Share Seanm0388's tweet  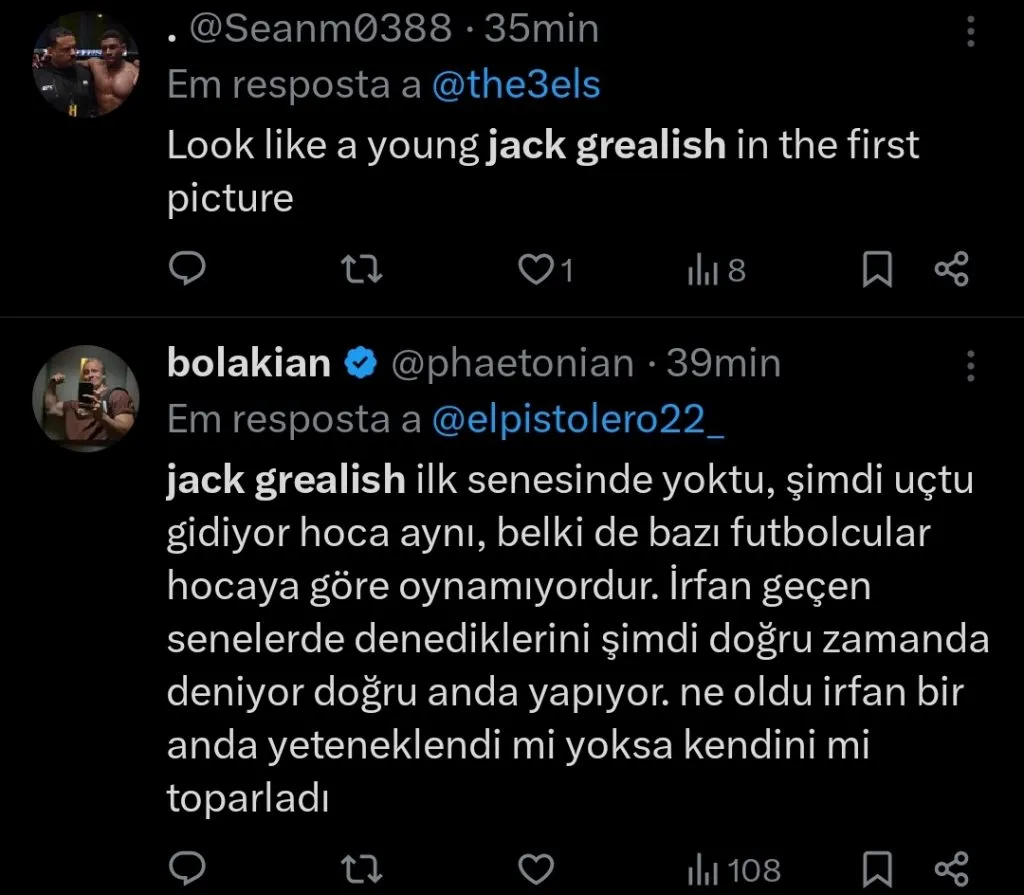point(951,268)
